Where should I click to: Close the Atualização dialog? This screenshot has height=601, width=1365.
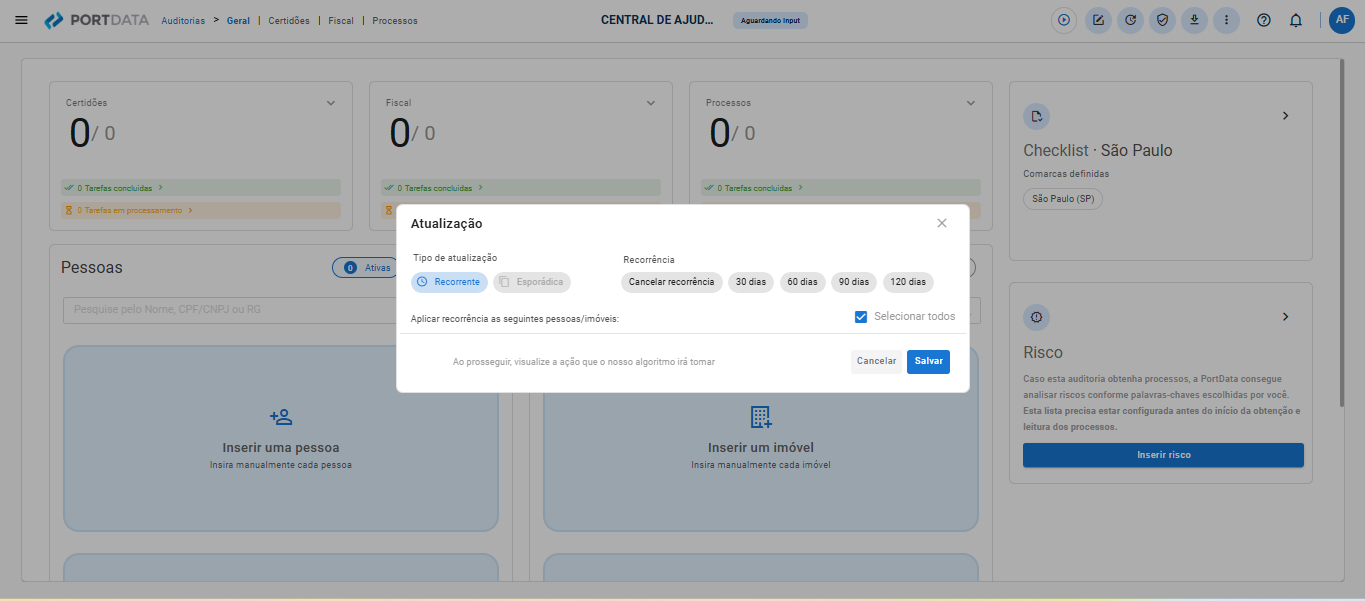coord(942,223)
